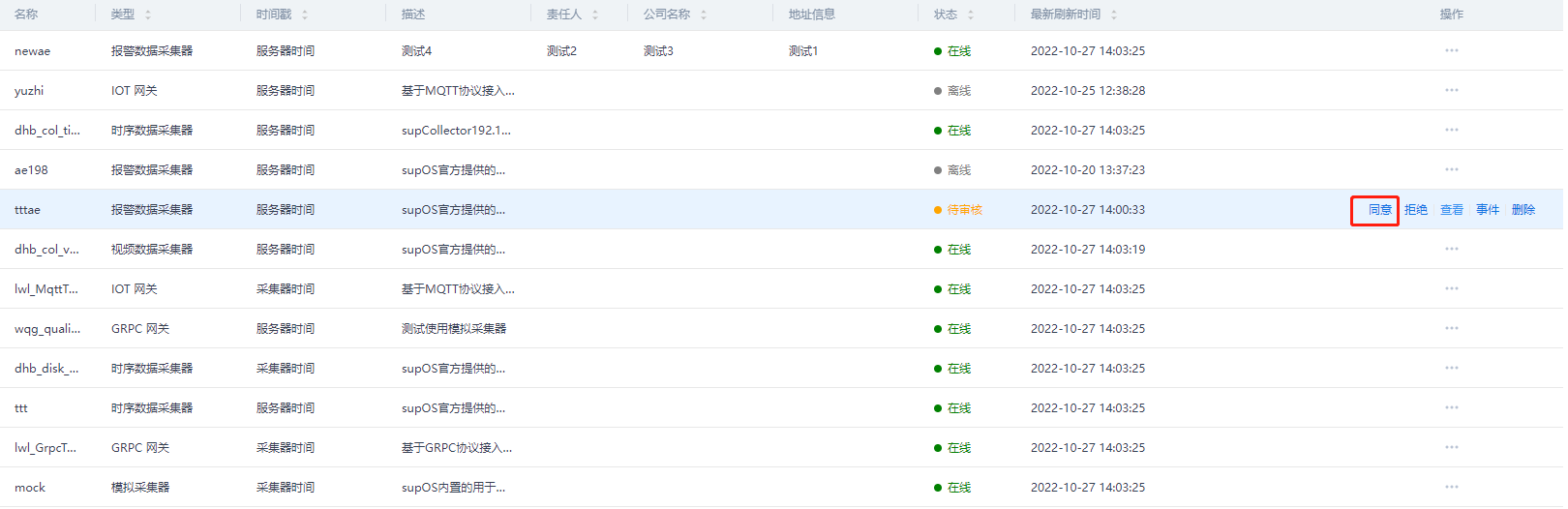Sort by 状态 column
The width and height of the screenshot is (1568, 509).
[971, 15]
